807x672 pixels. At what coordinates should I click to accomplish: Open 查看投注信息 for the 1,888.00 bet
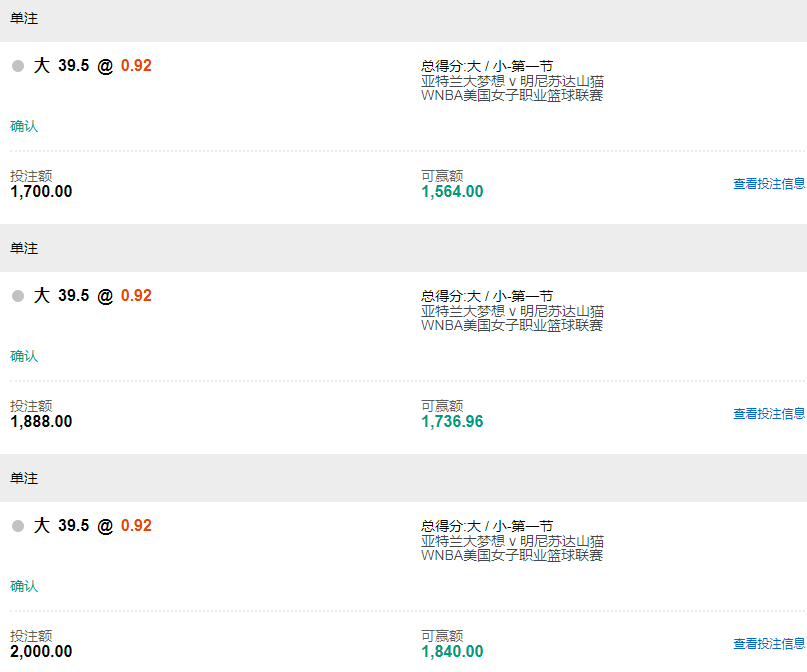point(768,414)
